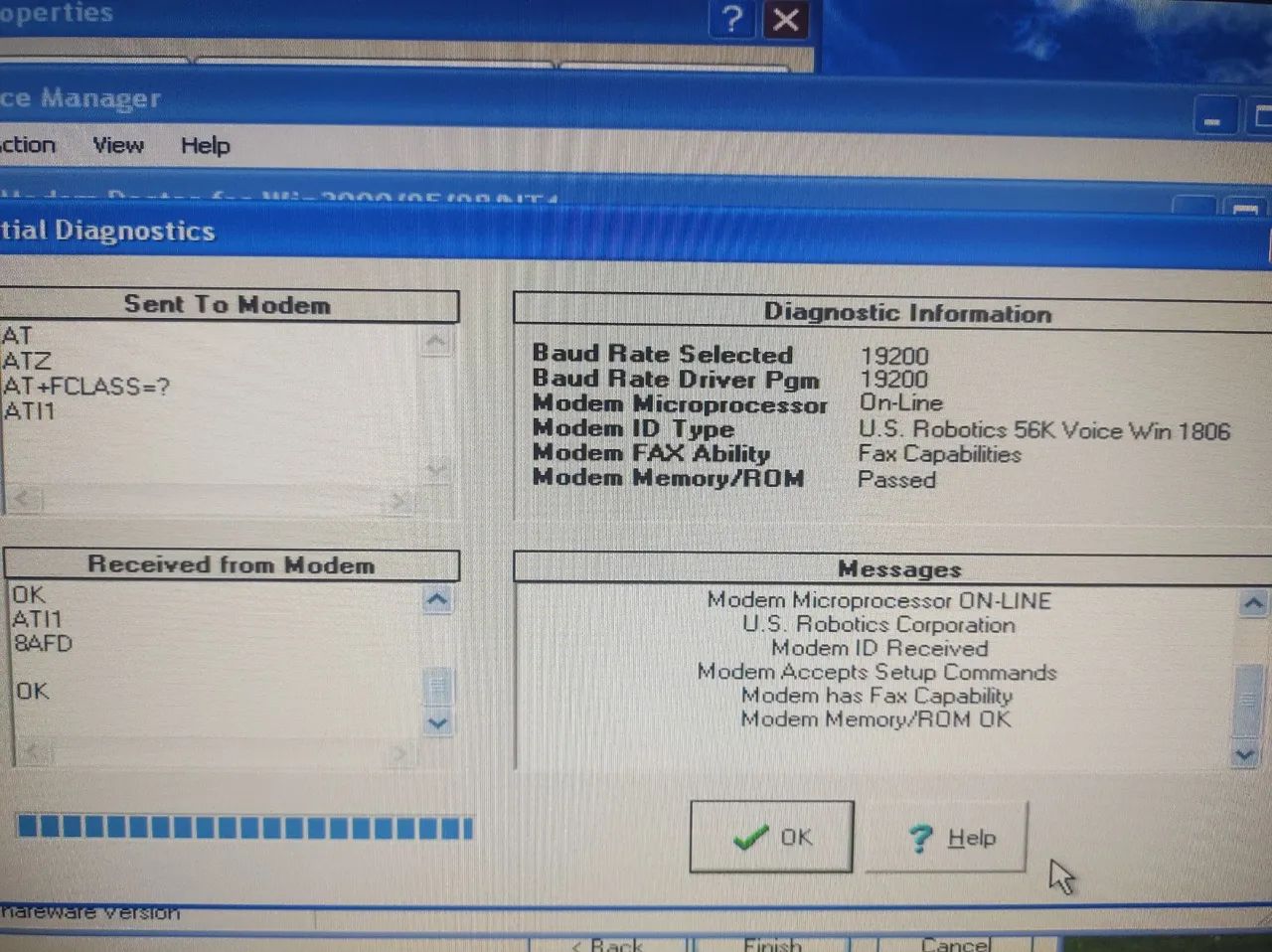Click the Baud Rate Driver Pgm value
This screenshot has width=1272, height=952.
[x=894, y=379]
